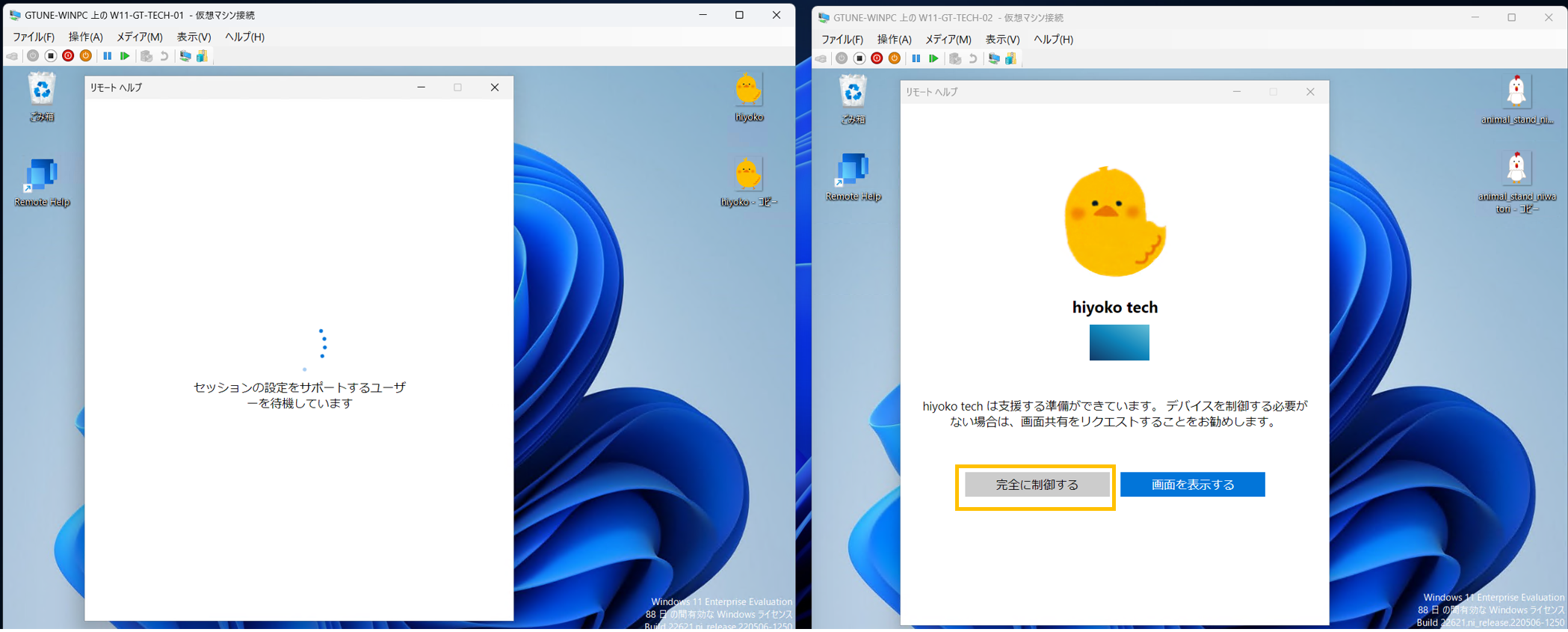Open 表示(V) menu in TECH-02 window
The height and width of the screenshot is (632, 1568).
1002,39
